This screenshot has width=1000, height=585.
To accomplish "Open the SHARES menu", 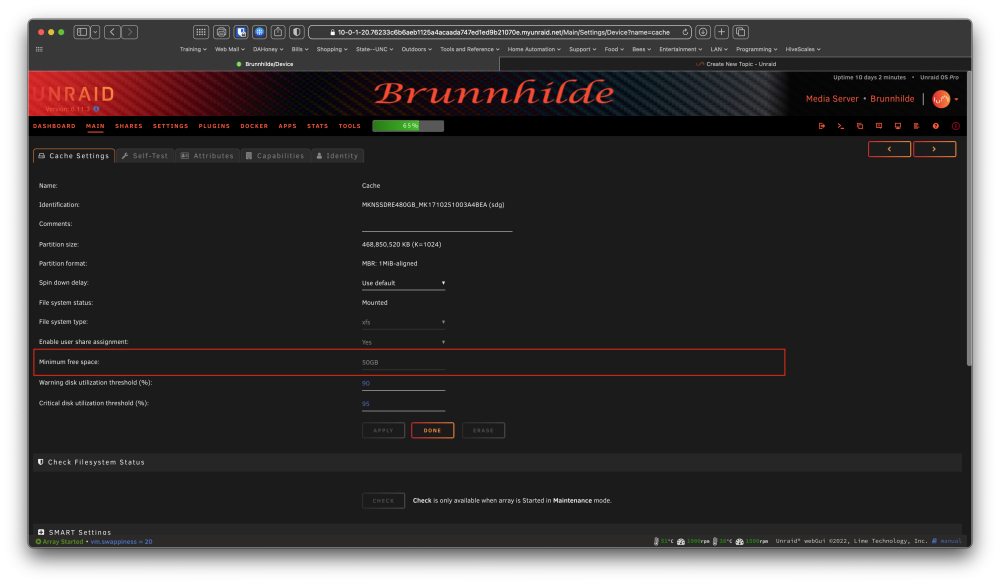I will pyautogui.click(x=129, y=126).
